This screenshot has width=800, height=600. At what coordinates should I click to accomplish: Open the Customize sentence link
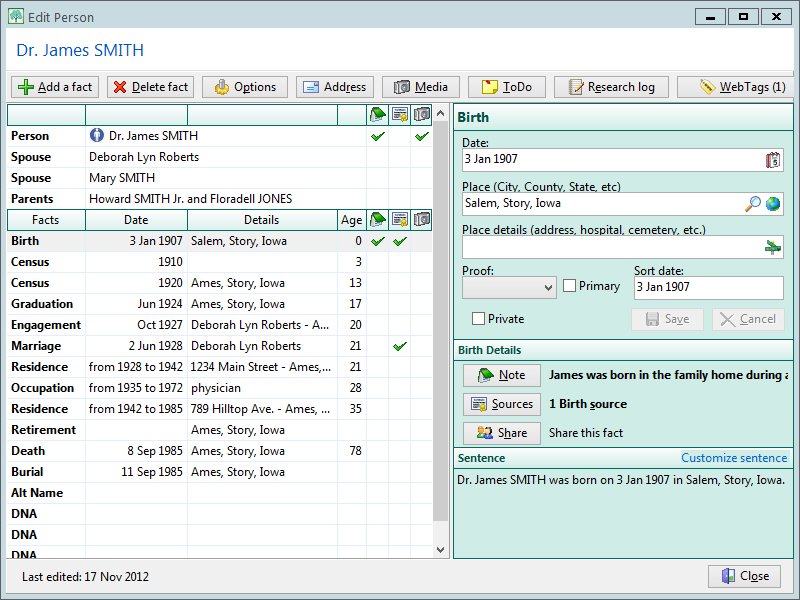[x=734, y=458]
